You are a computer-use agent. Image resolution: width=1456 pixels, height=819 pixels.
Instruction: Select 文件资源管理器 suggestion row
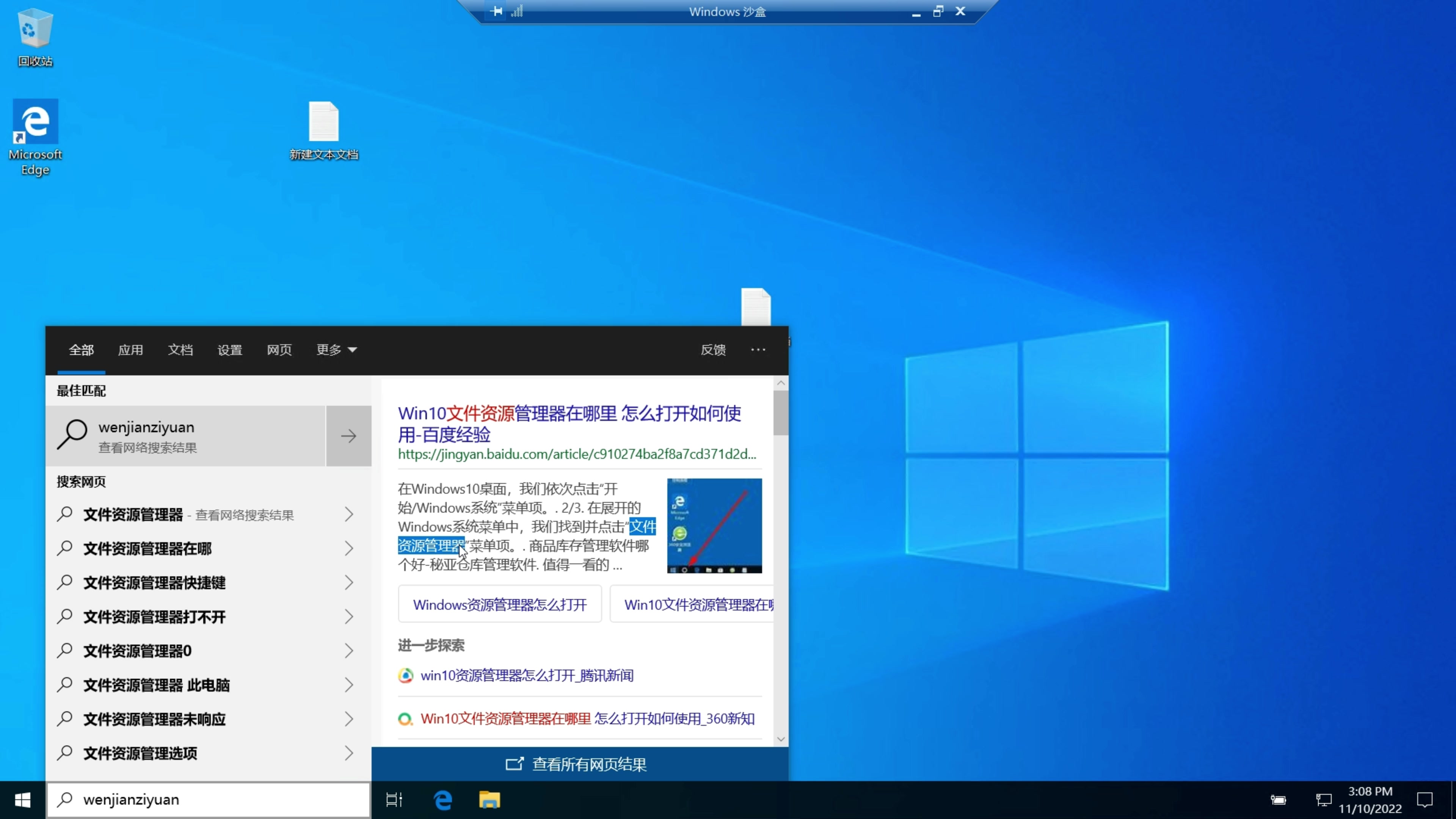point(209,515)
